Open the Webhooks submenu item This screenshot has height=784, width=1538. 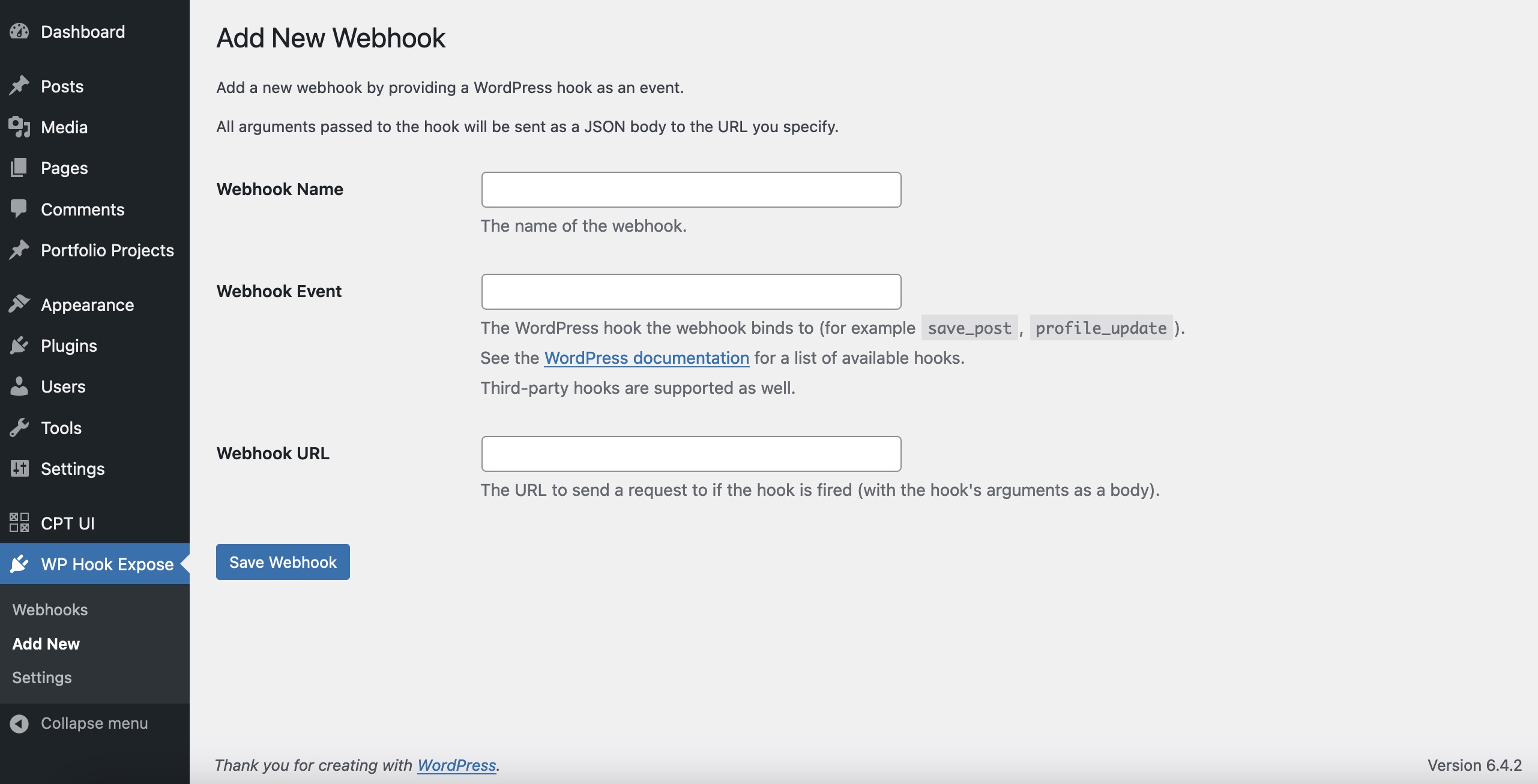(50, 609)
